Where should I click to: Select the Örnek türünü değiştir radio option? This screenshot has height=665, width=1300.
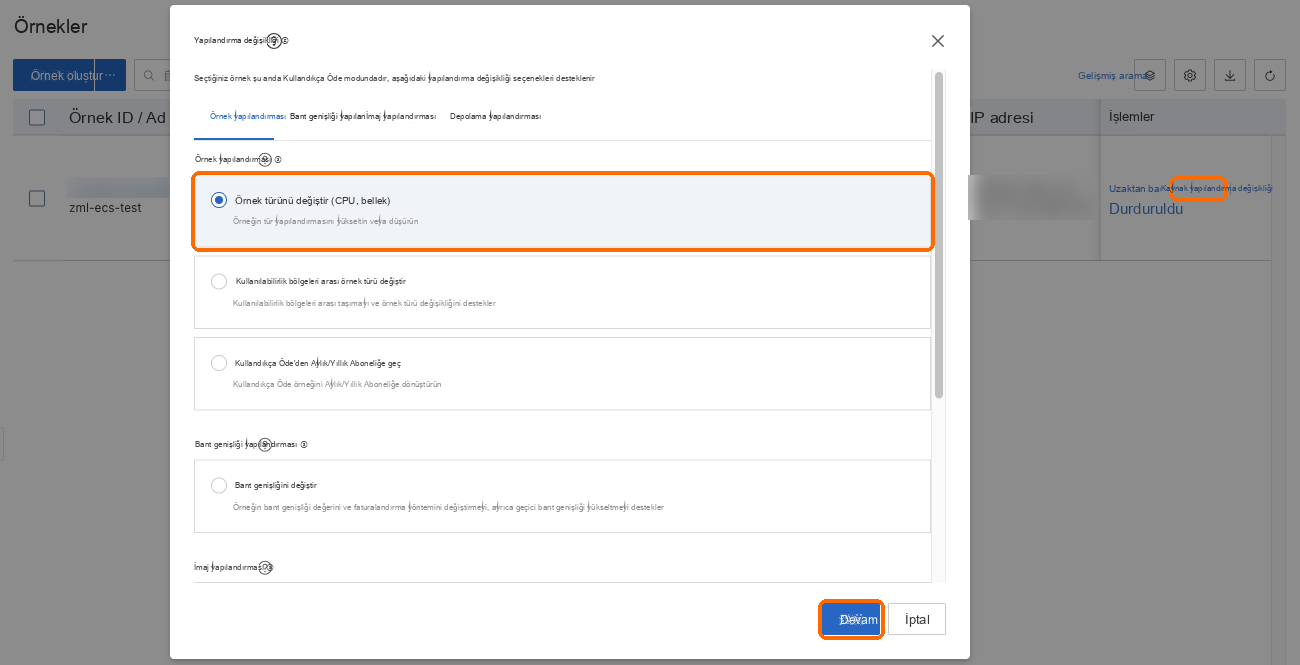(x=219, y=200)
